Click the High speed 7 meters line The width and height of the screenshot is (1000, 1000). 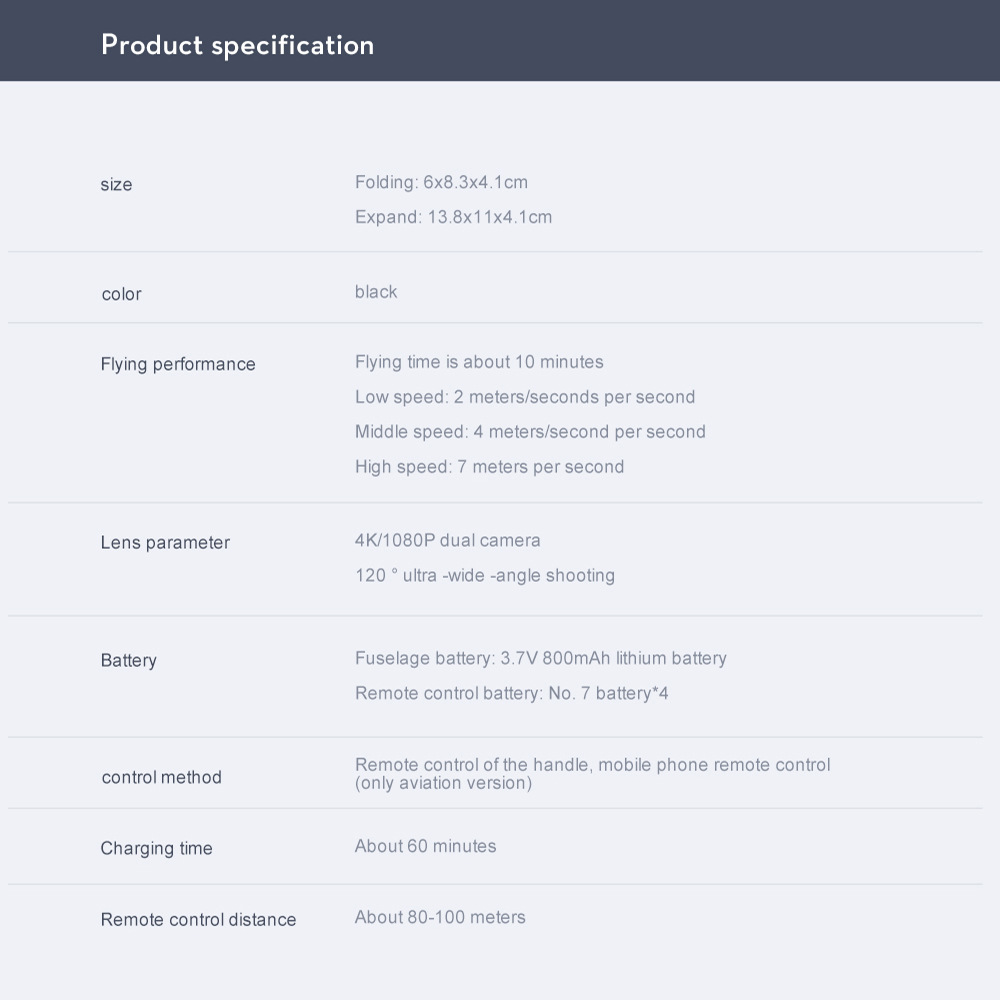tap(489, 467)
